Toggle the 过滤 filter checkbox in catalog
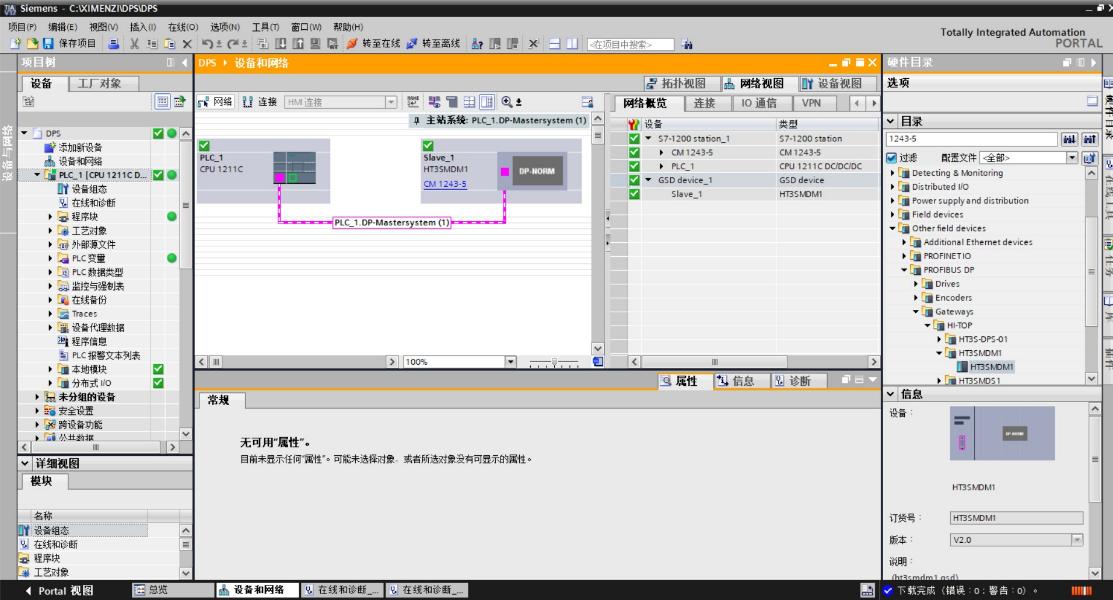Screen dimensions: 1113x600 (891, 158)
